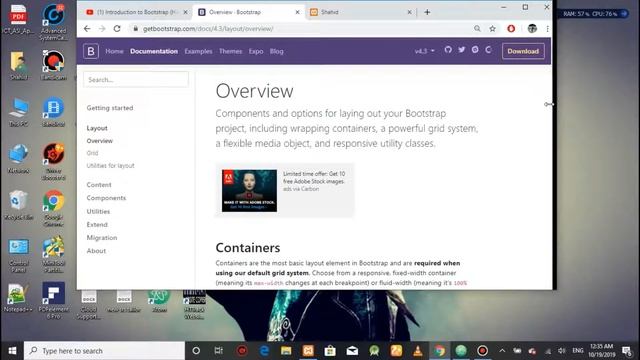This screenshot has width=640, height=360.
Task: Click the Adobe Stock ad image
Action: (249, 191)
